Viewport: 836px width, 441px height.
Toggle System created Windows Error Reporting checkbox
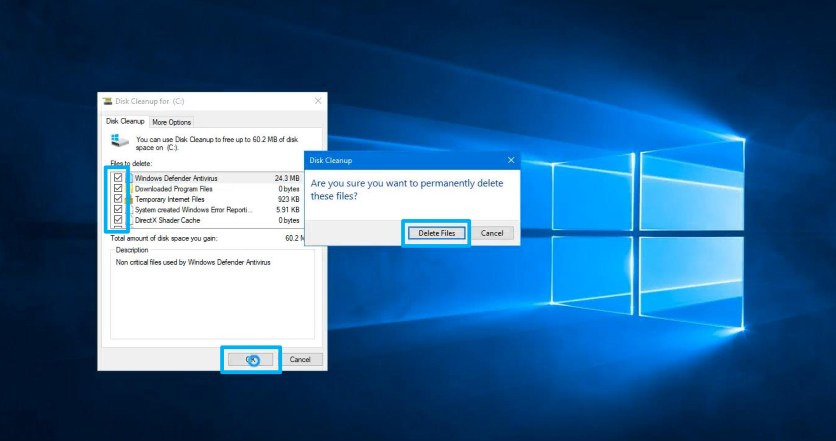(x=118, y=209)
